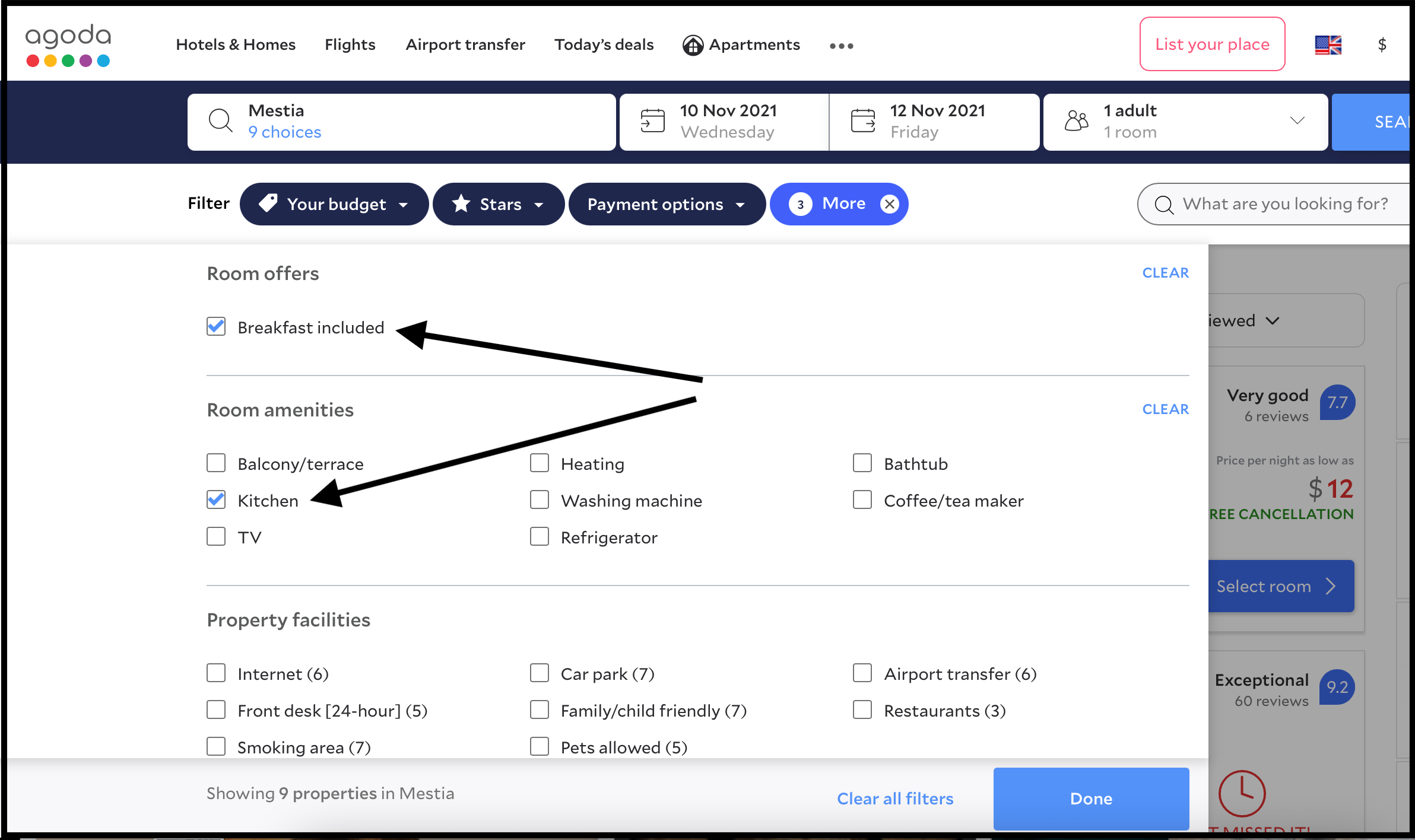Click the Agoda logo

pyautogui.click(x=68, y=45)
